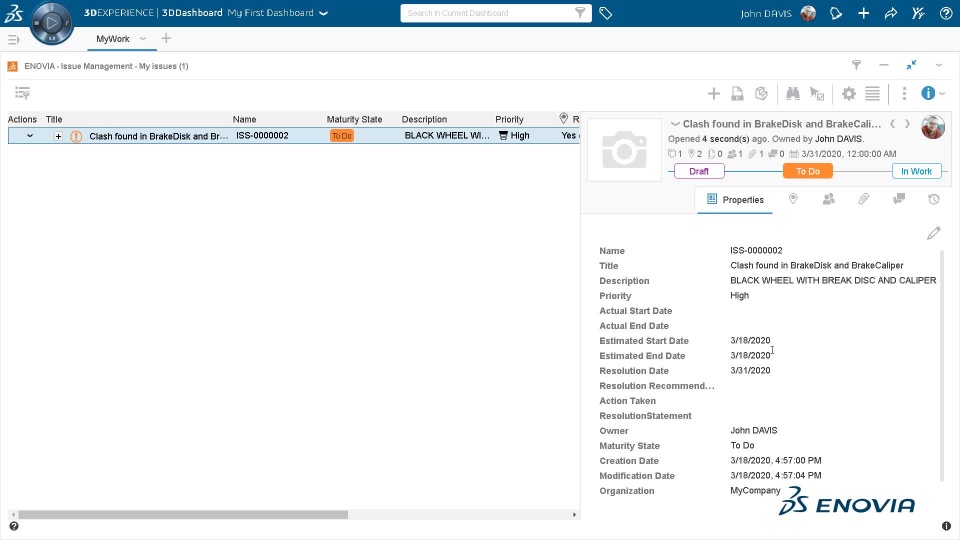Open the attachments paperclip tab

click(863, 199)
